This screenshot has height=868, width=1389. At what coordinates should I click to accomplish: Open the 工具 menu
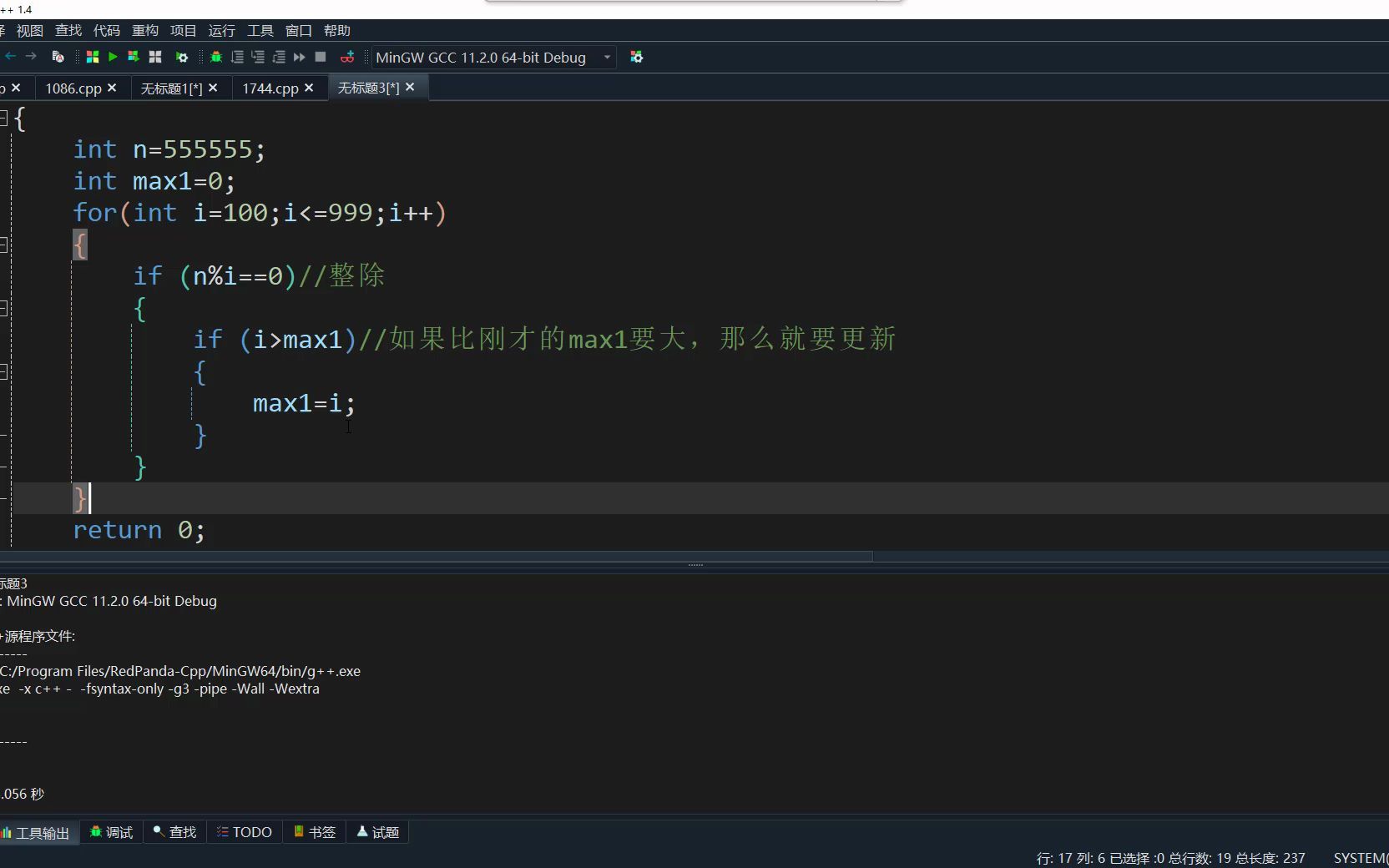click(260, 31)
